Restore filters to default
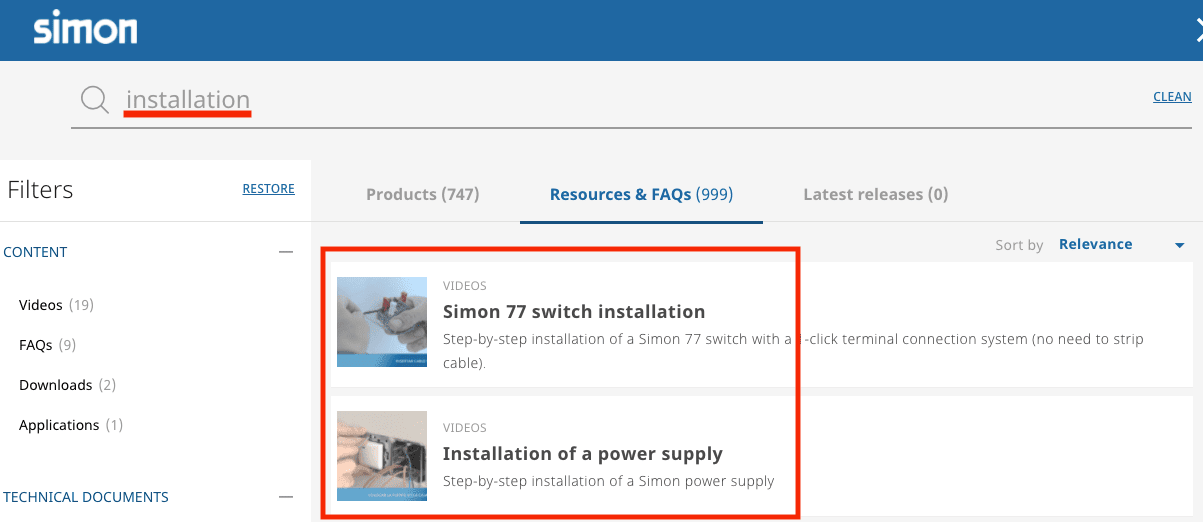1203x522 pixels. coord(268,189)
